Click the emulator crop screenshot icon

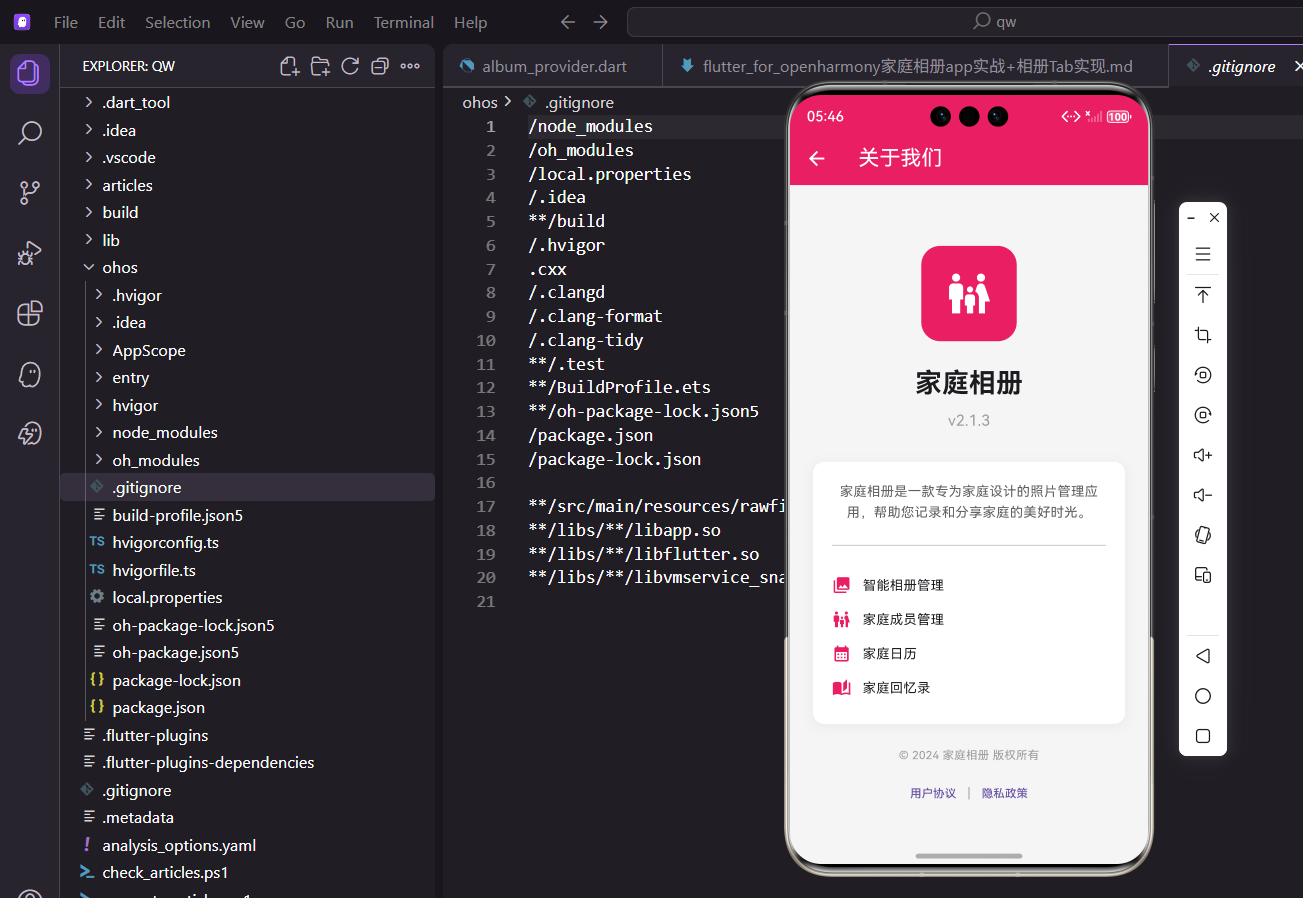click(1203, 335)
